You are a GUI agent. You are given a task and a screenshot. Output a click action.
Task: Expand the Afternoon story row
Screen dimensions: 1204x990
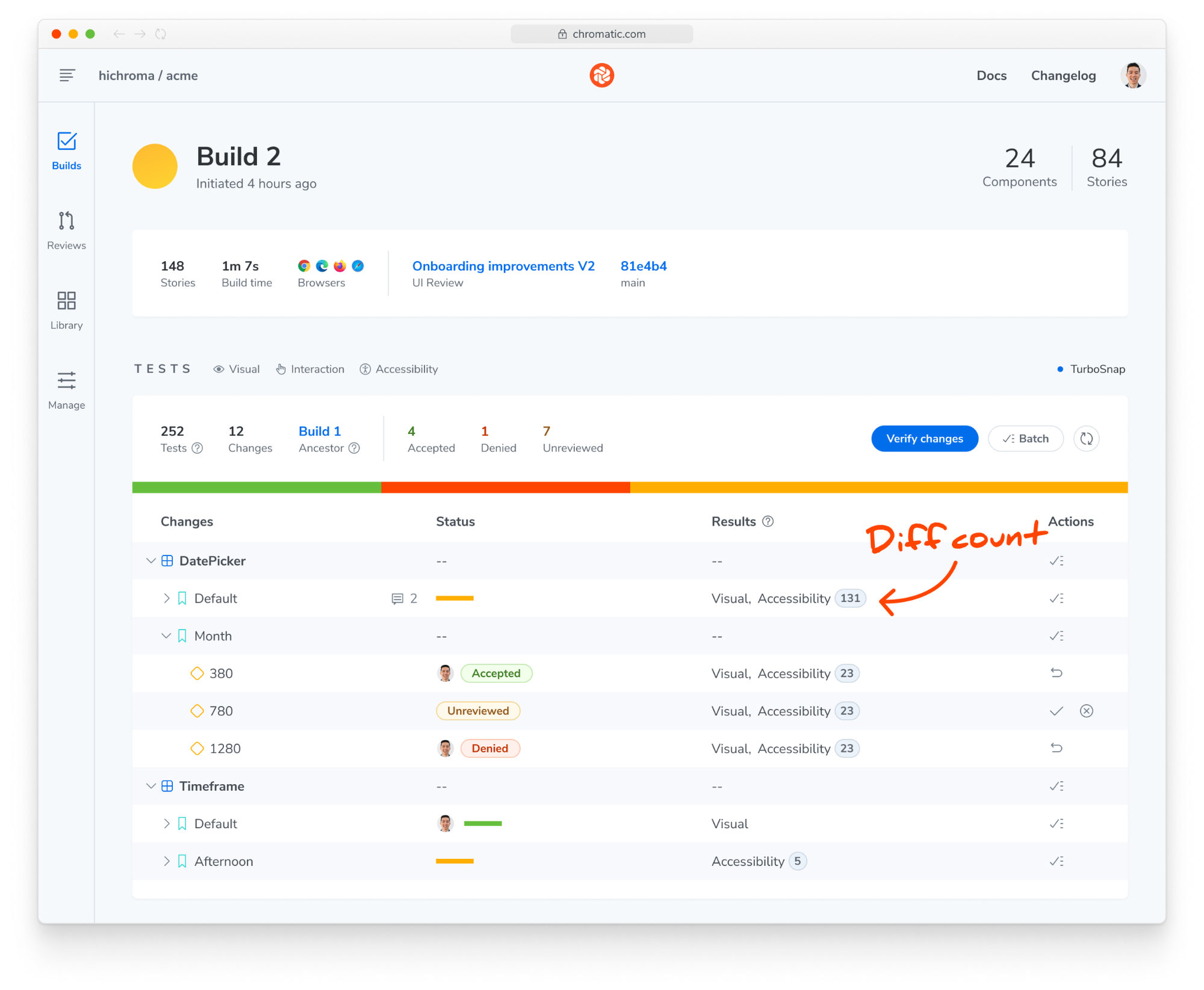coord(166,861)
